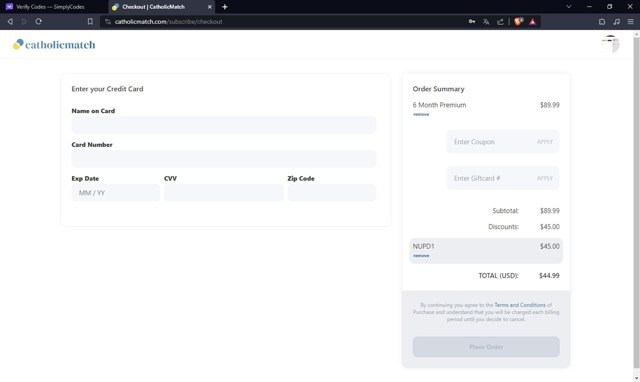Restore down the browser window
640x382 pixels.
coord(609,7)
